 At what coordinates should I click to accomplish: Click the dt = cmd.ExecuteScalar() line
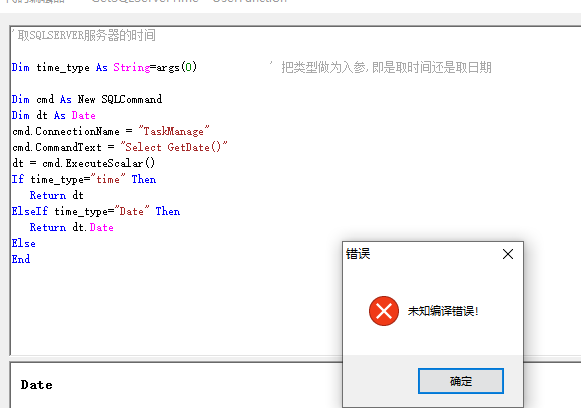click(x=83, y=163)
